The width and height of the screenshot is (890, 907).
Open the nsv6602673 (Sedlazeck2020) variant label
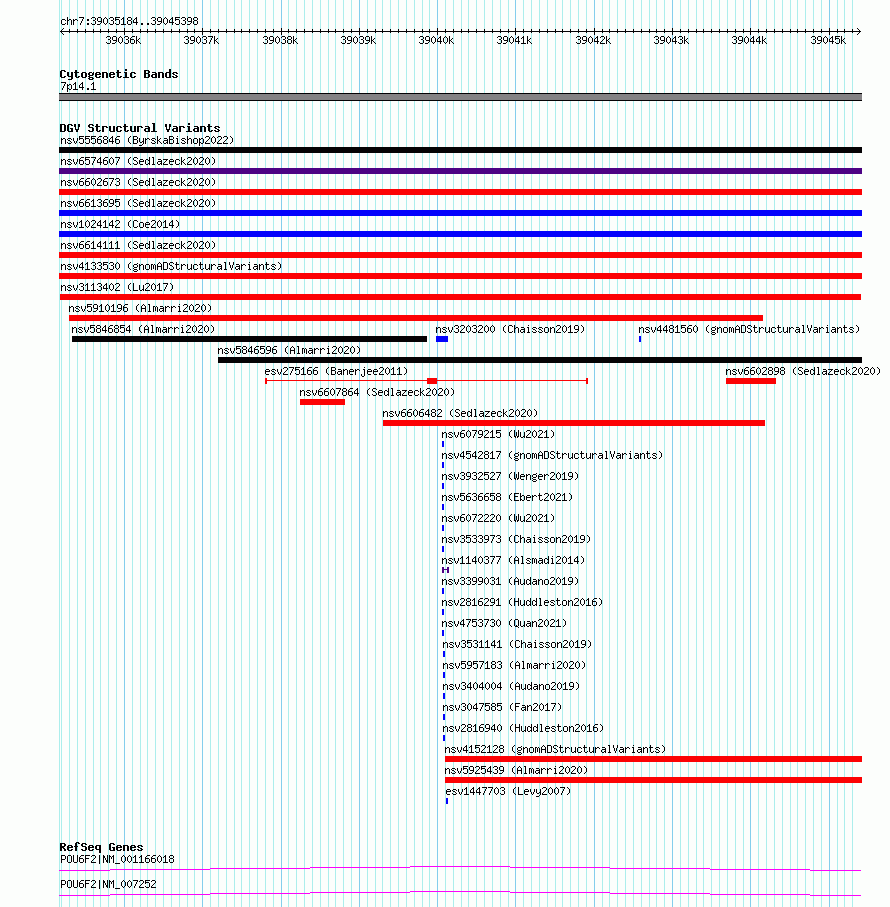[138, 182]
